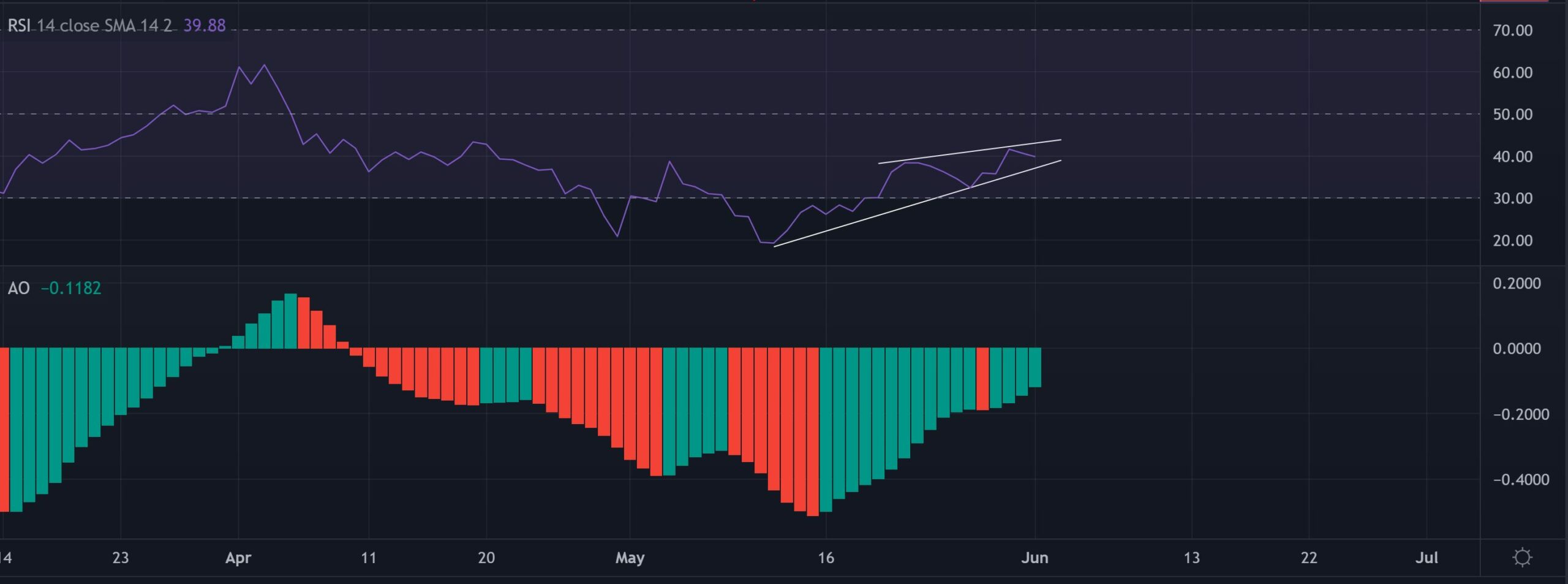Click the 0.0000 level on AO scale
This screenshot has width=1568, height=584.
(1516, 349)
